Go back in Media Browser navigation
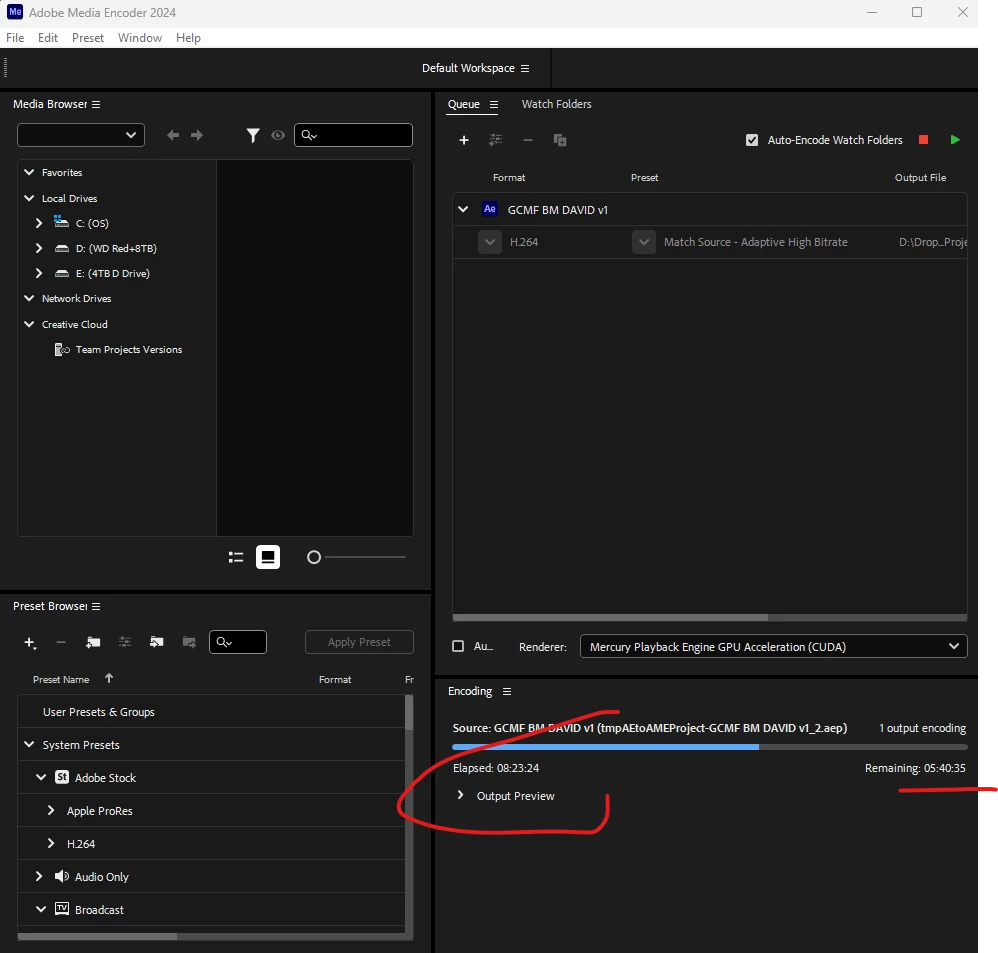Image resolution: width=998 pixels, height=953 pixels. 172,135
